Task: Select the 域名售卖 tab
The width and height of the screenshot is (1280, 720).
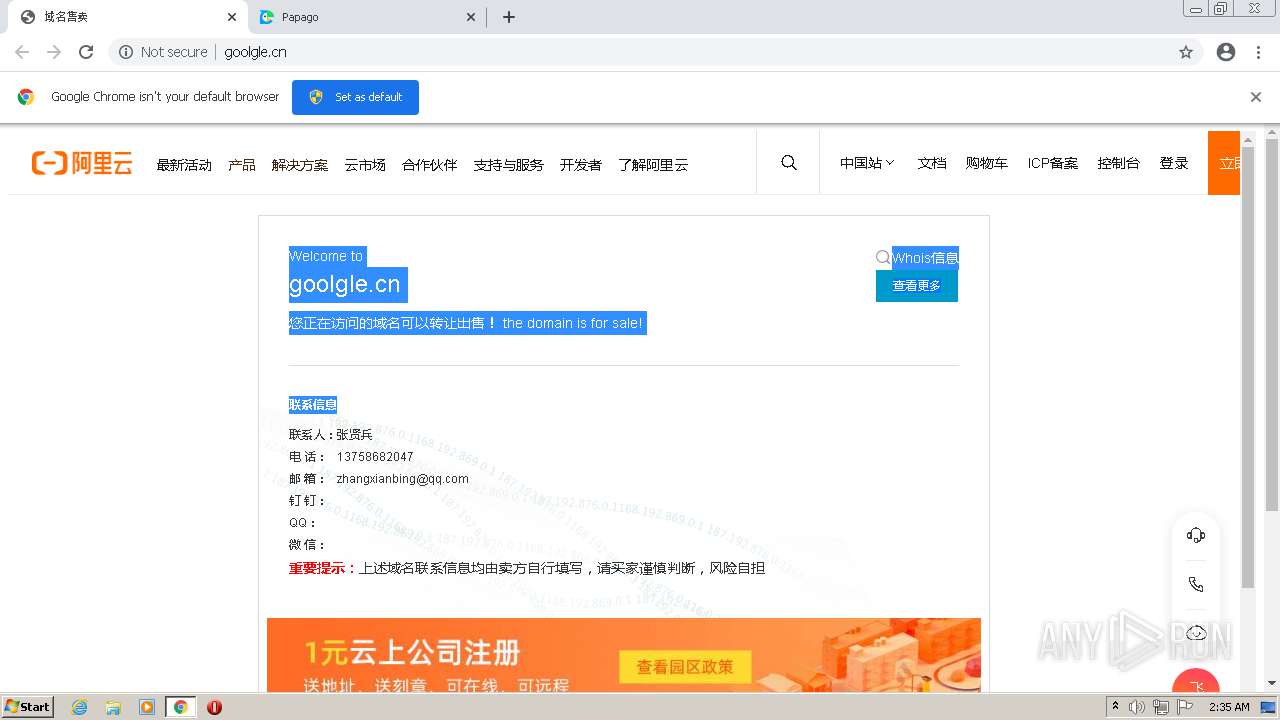Action: point(126,17)
